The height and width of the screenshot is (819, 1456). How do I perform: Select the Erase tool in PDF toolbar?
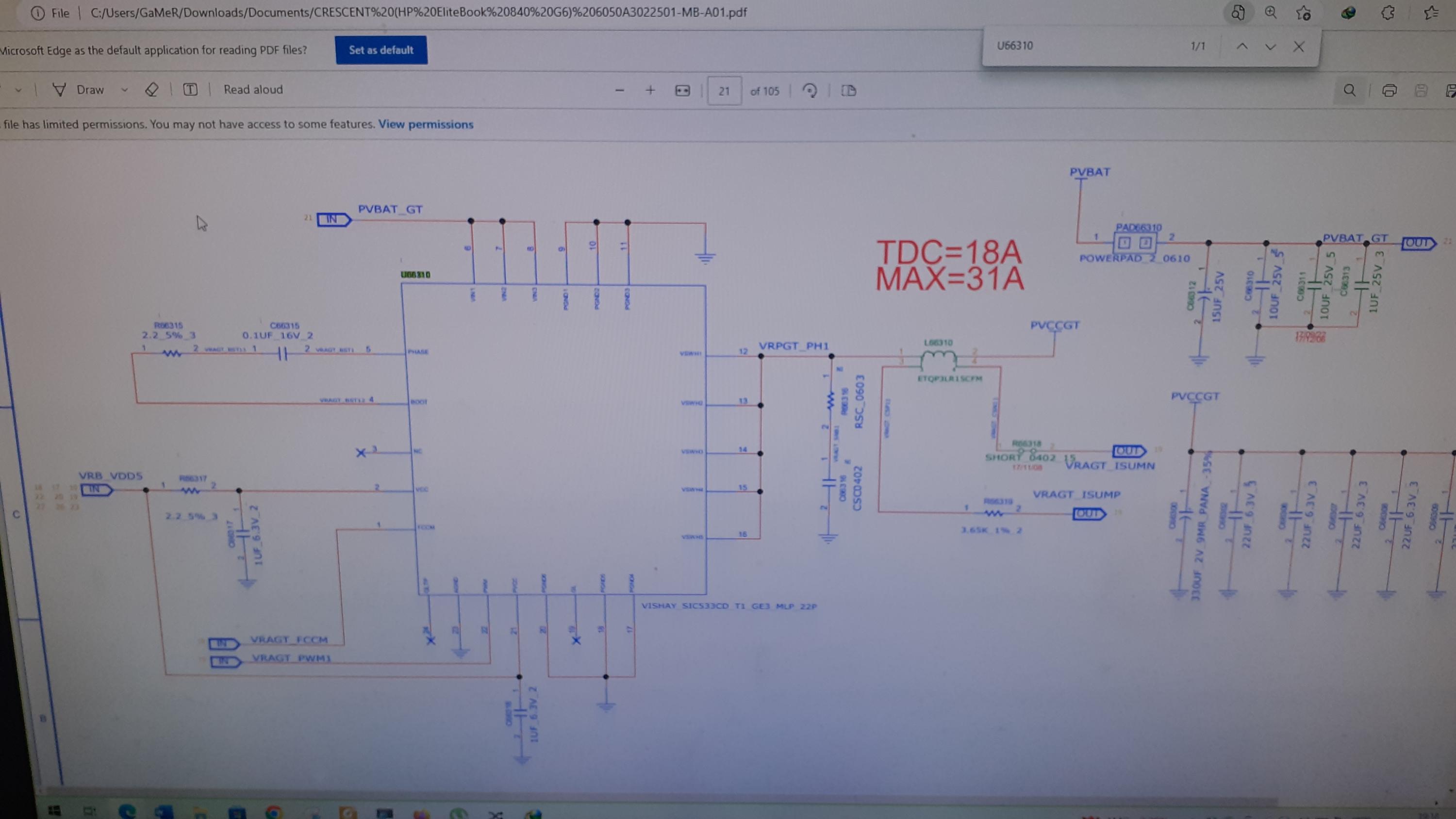coord(151,90)
